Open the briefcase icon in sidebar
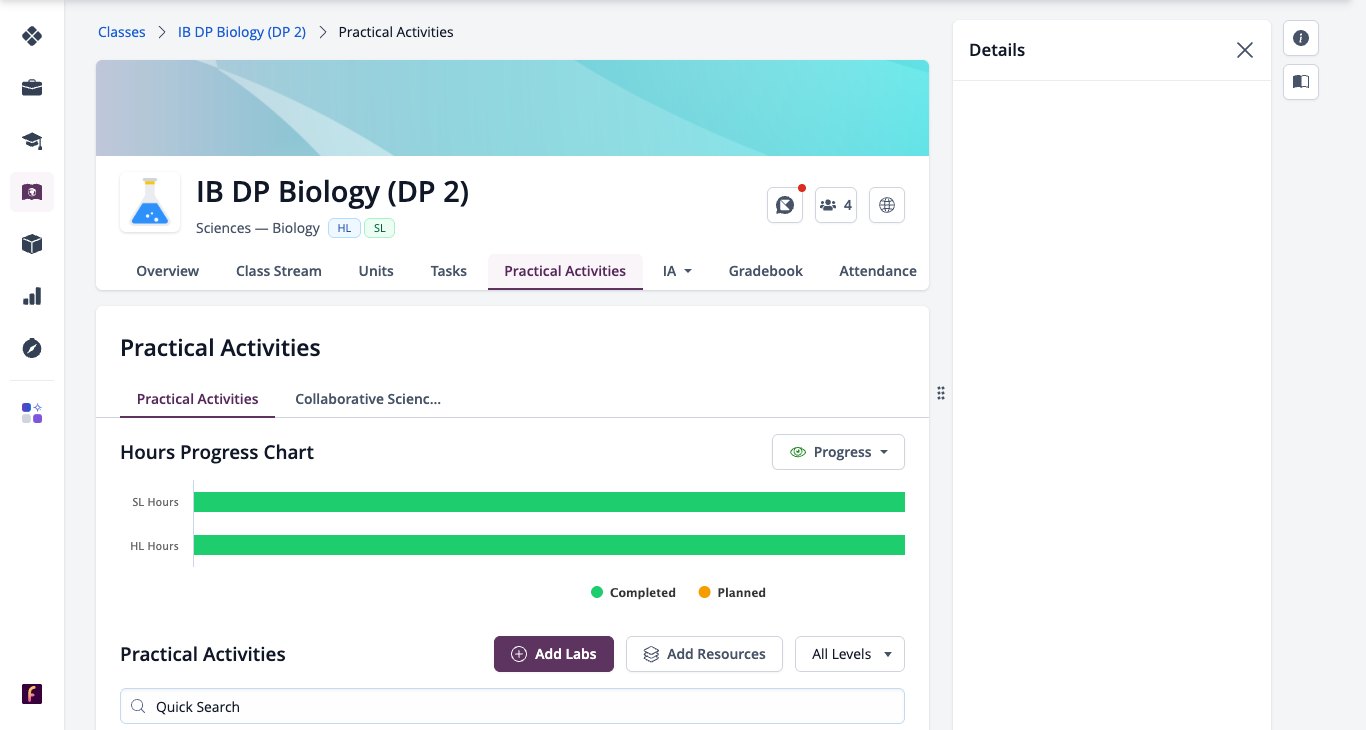The image size is (1366, 730). coord(32,88)
